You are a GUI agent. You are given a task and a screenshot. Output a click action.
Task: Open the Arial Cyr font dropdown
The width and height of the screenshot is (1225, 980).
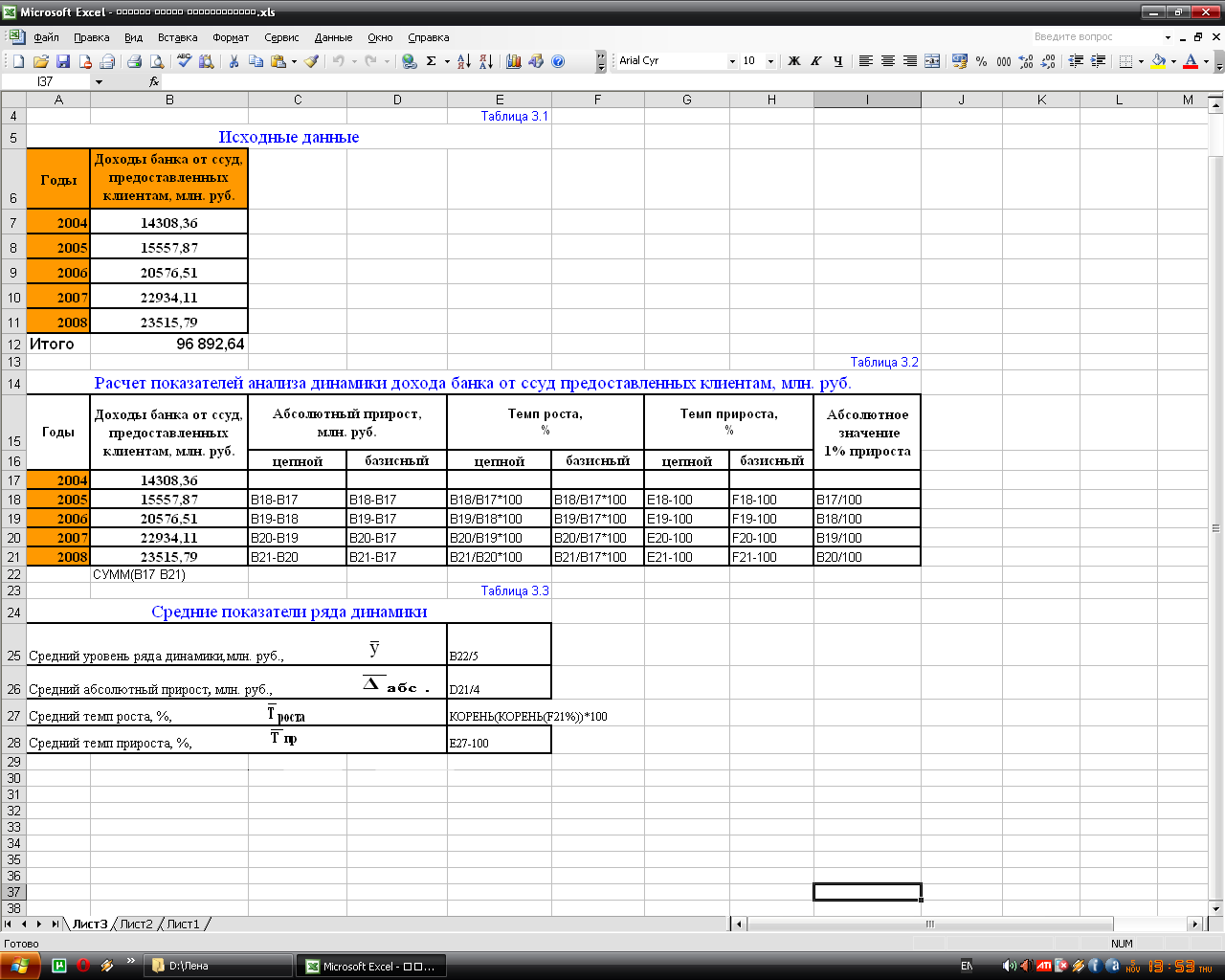click(x=732, y=61)
